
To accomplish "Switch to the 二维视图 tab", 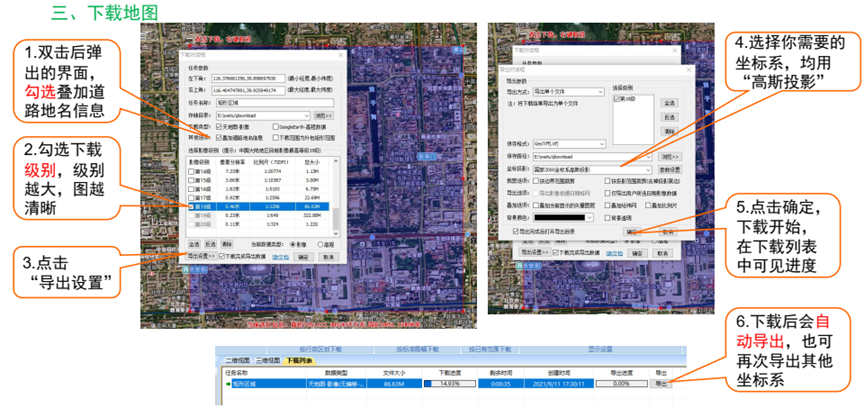I will tap(237, 361).
